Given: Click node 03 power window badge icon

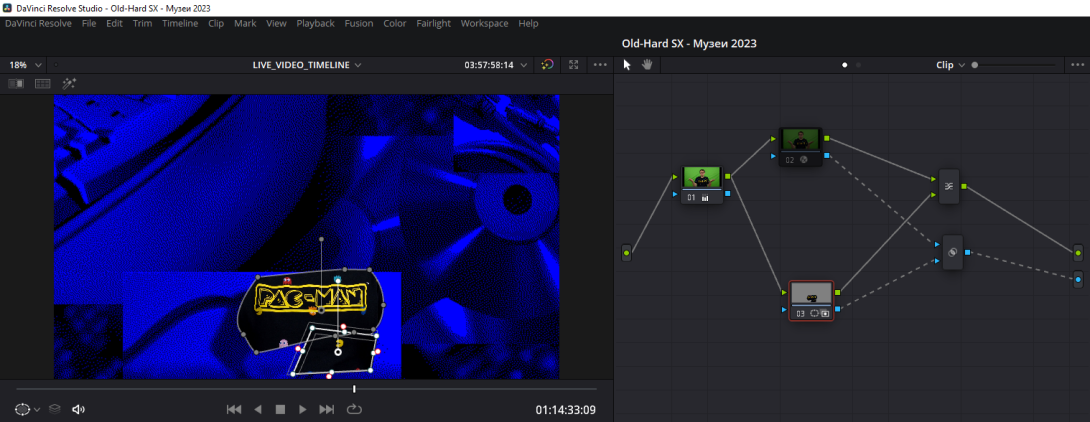Looking at the screenshot, I should [x=813, y=314].
